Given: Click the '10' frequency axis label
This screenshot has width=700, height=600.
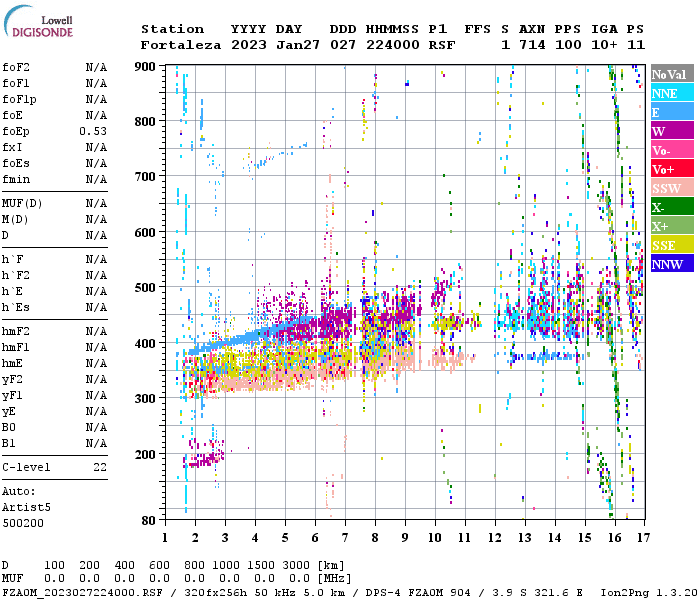Looking at the screenshot, I should pos(435,538).
